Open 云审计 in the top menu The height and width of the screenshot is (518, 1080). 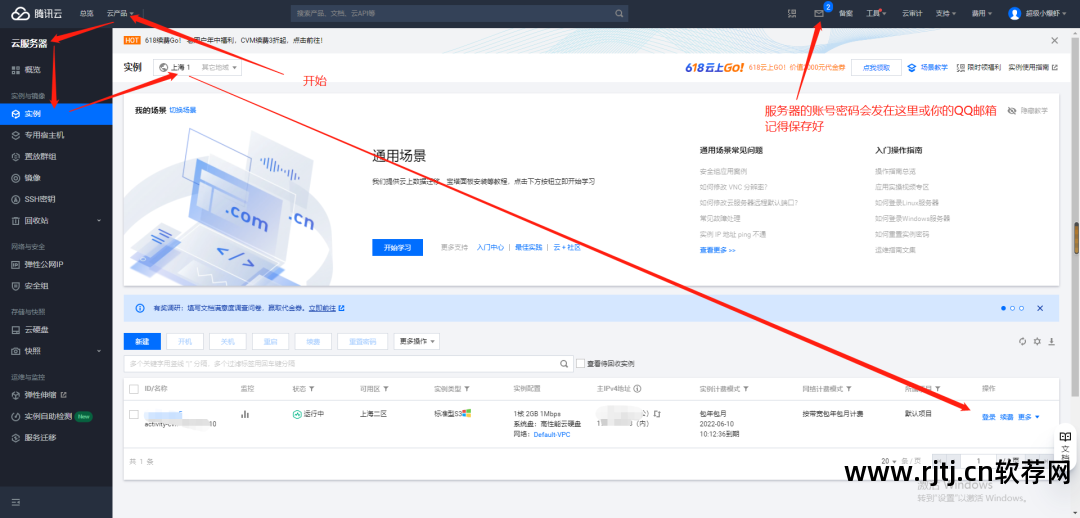[x=911, y=13]
